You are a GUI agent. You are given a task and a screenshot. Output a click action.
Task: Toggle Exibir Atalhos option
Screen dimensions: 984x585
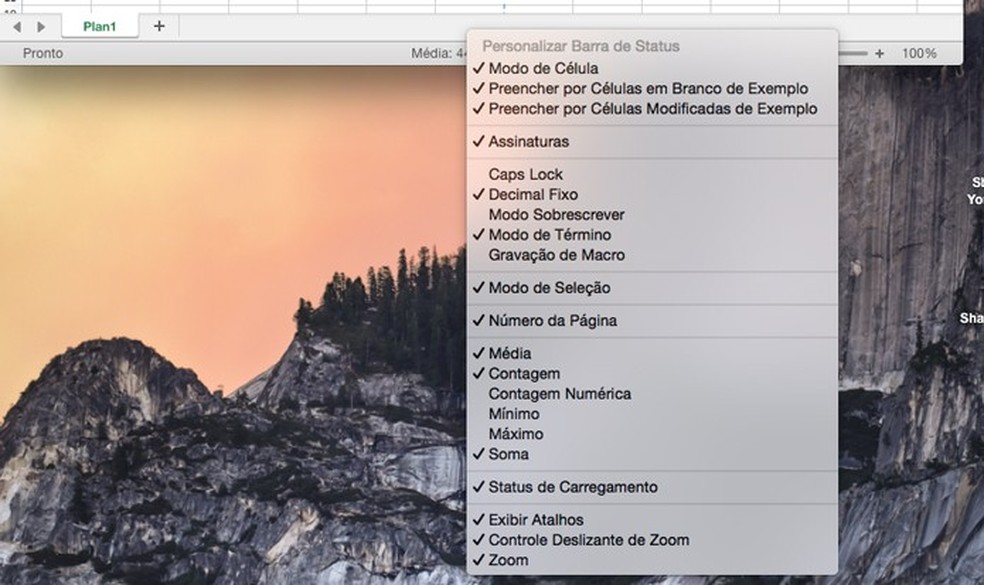652,520
